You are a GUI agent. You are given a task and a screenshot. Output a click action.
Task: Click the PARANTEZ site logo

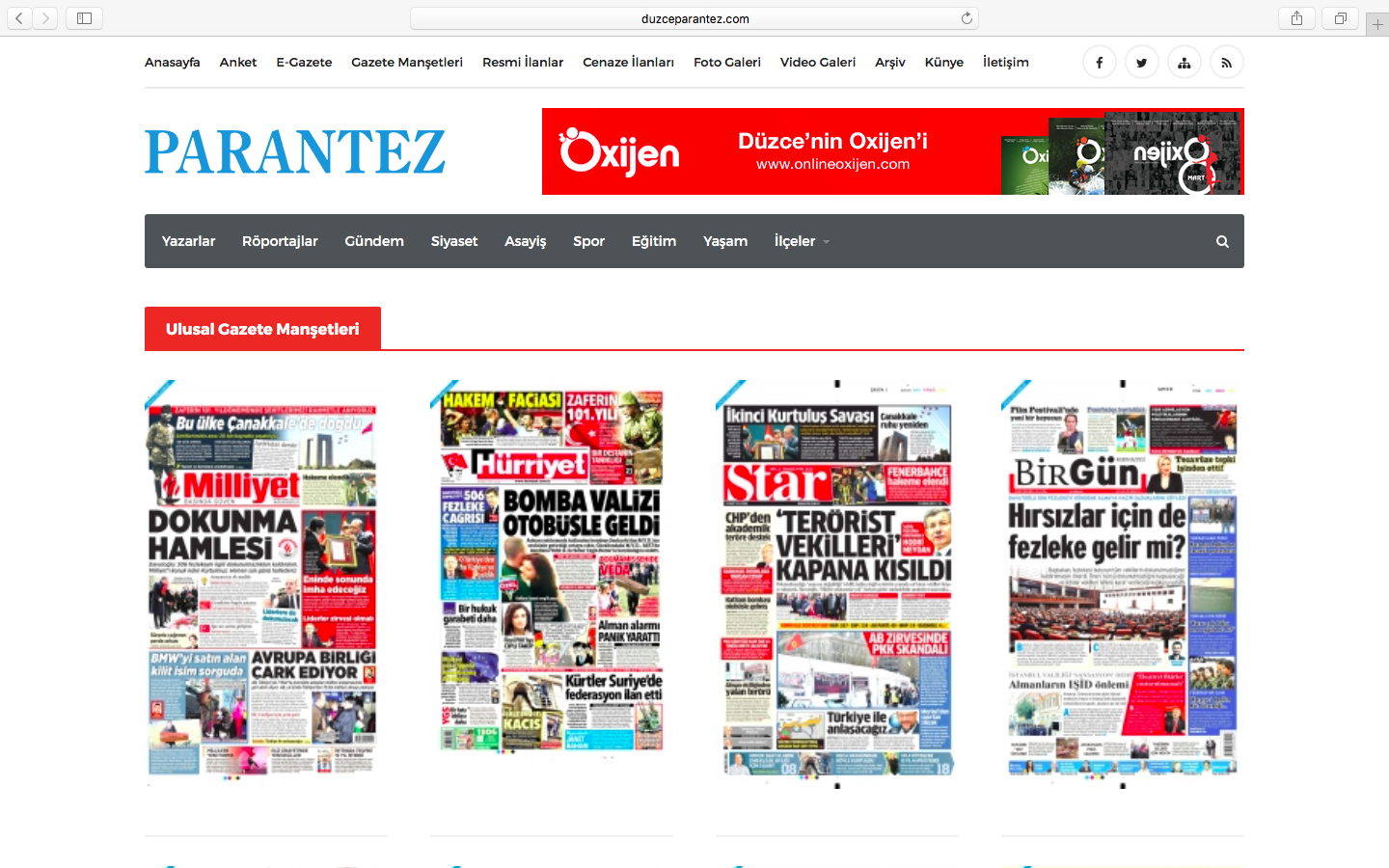point(295,151)
